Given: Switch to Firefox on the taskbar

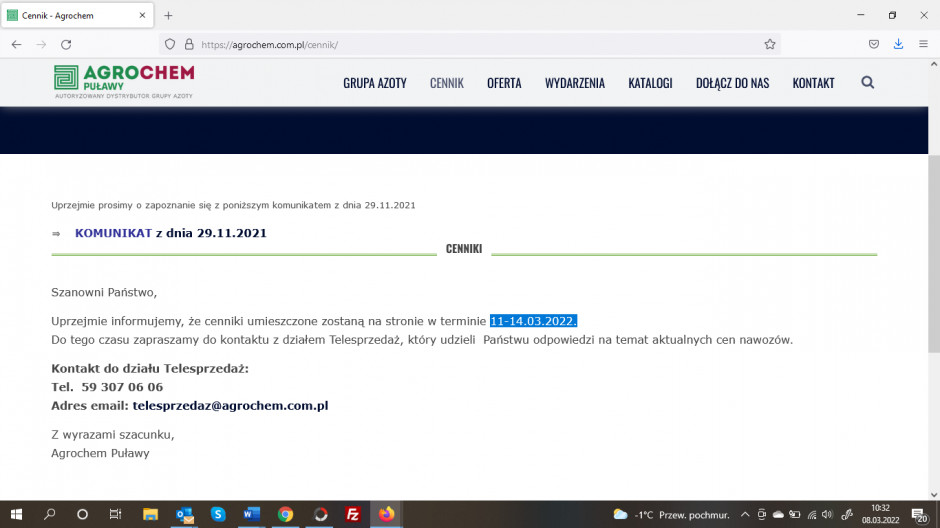Looking at the screenshot, I should [386, 514].
